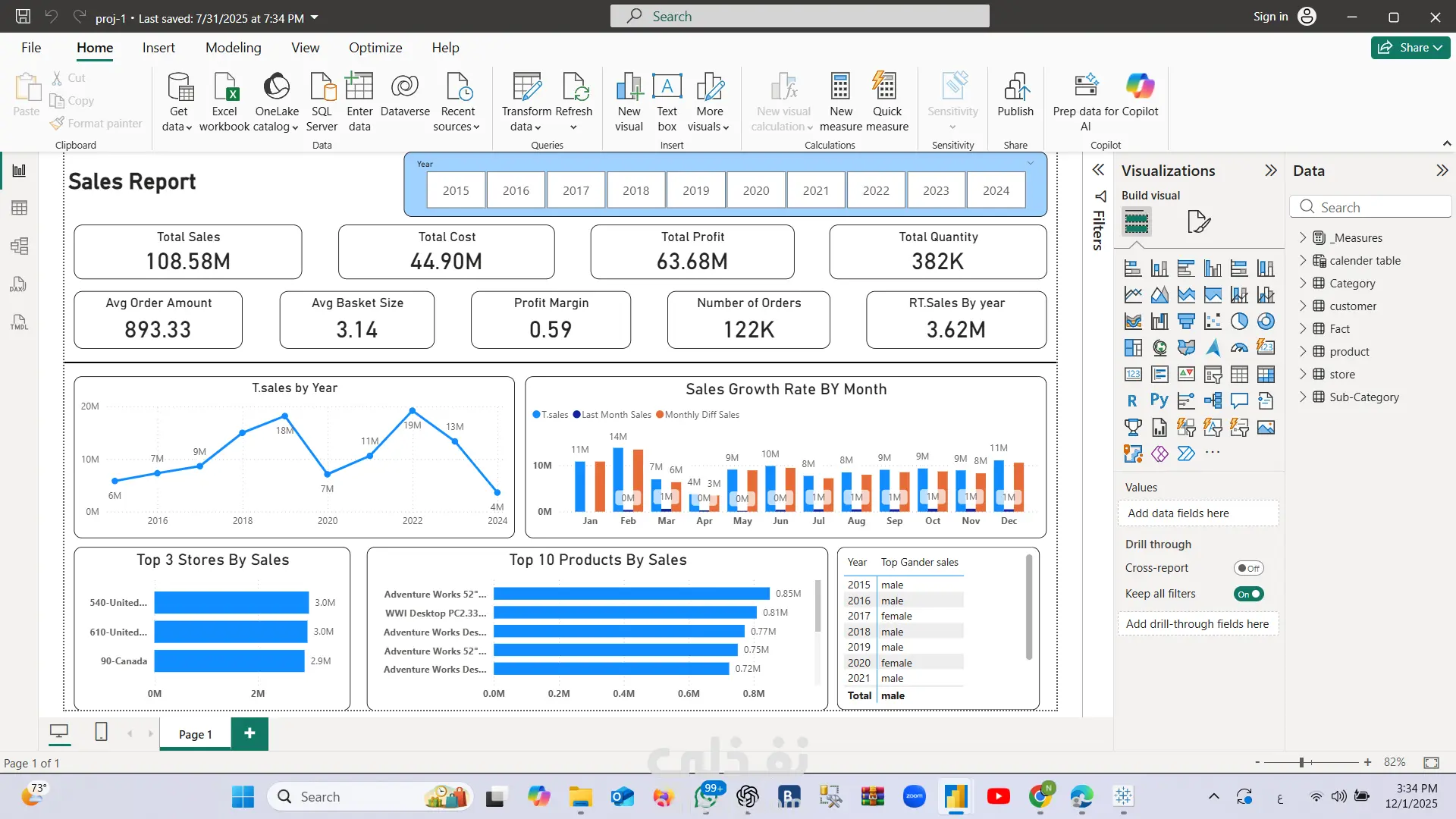This screenshot has width=1456, height=819.
Task: Click the Share button
Action: click(1410, 48)
